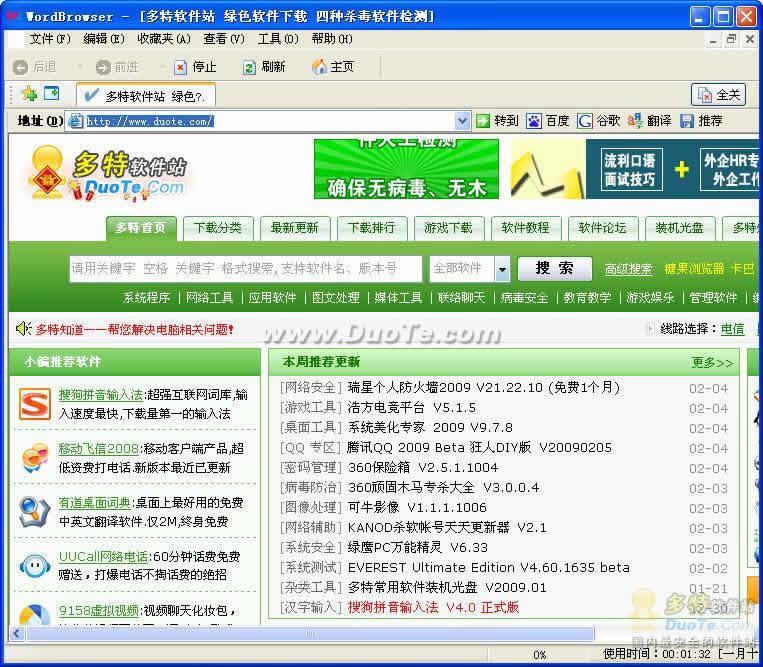Image resolution: width=763 pixels, height=667 pixels.
Task: Click the 糖果浏览器 link
Action: tap(694, 269)
